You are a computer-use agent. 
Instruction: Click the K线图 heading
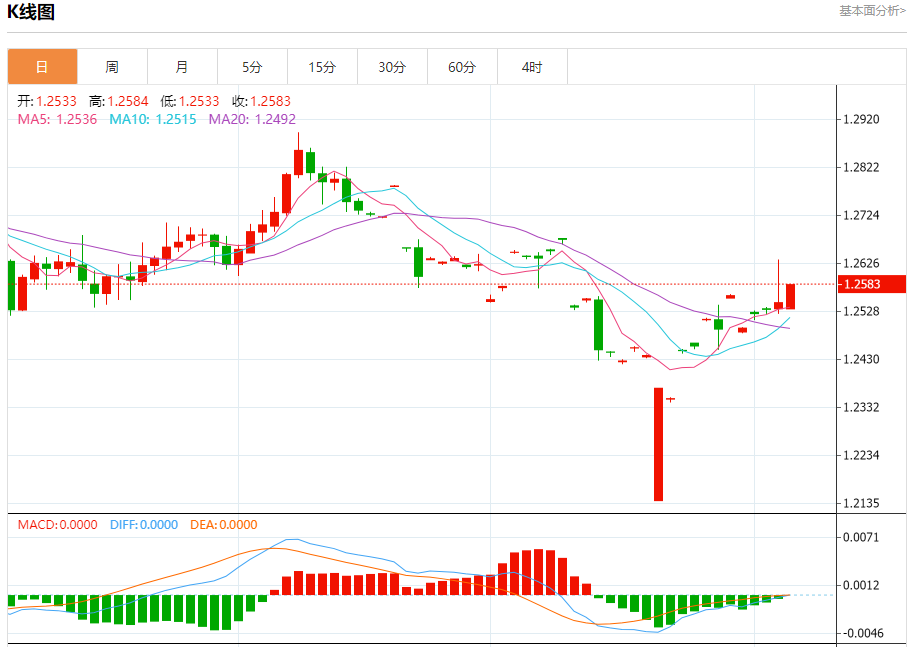[x=31, y=12]
